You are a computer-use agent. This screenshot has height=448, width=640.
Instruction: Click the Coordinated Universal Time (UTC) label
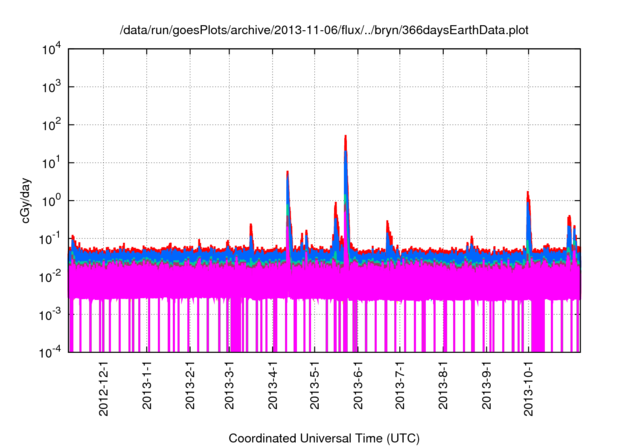(324, 438)
